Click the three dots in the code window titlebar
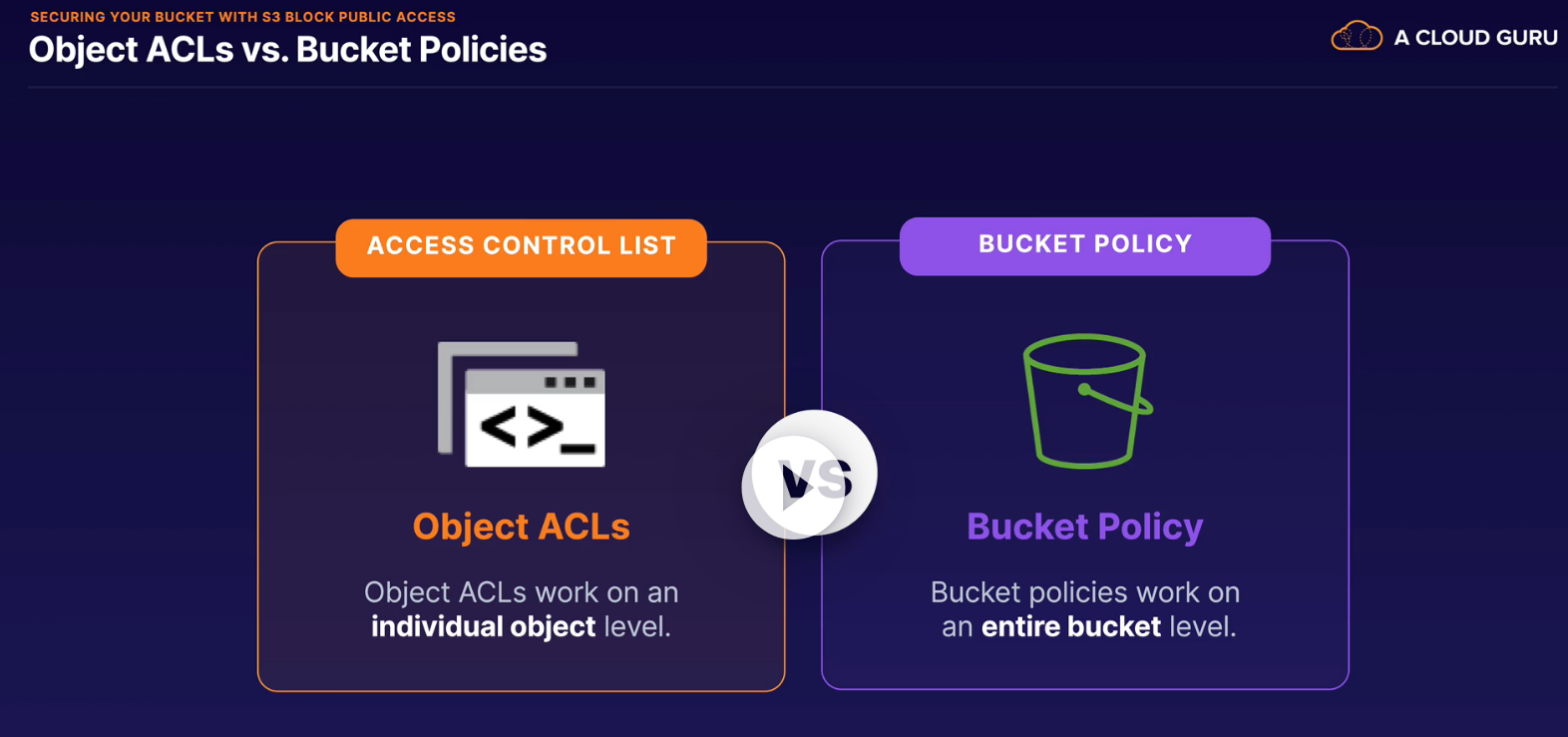This screenshot has width=1568, height=737. pos(570,382)
